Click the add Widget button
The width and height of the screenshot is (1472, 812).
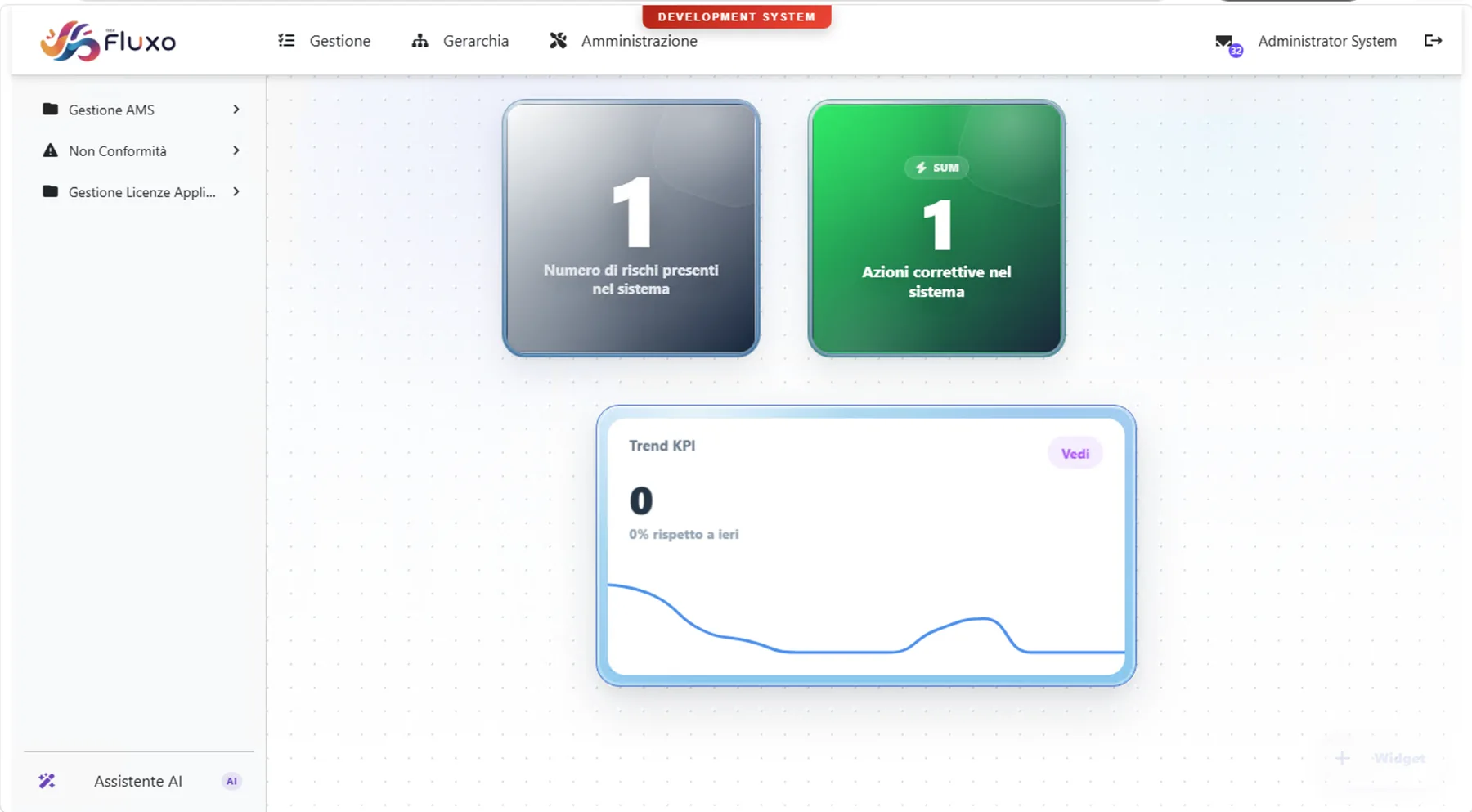(1380, 758)
